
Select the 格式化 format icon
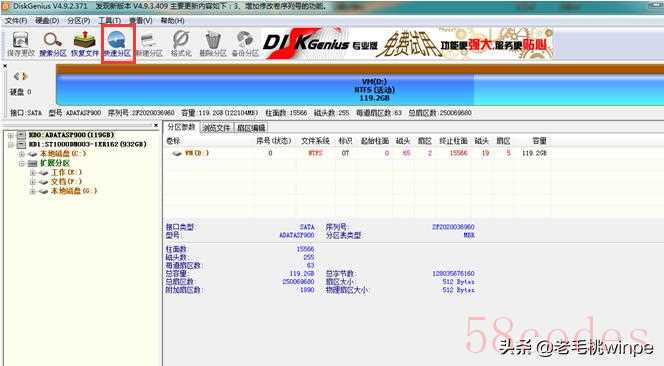click(x=181, y=44)
